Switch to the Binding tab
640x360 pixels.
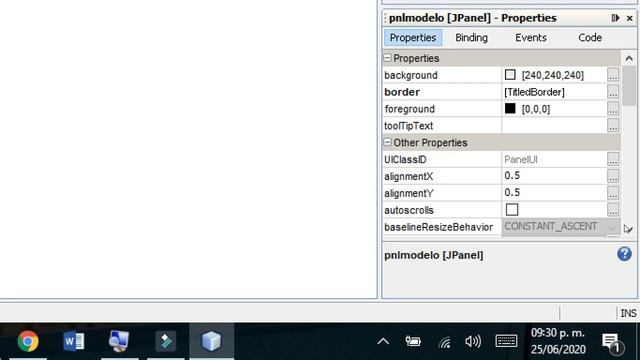tap(471, 38)
